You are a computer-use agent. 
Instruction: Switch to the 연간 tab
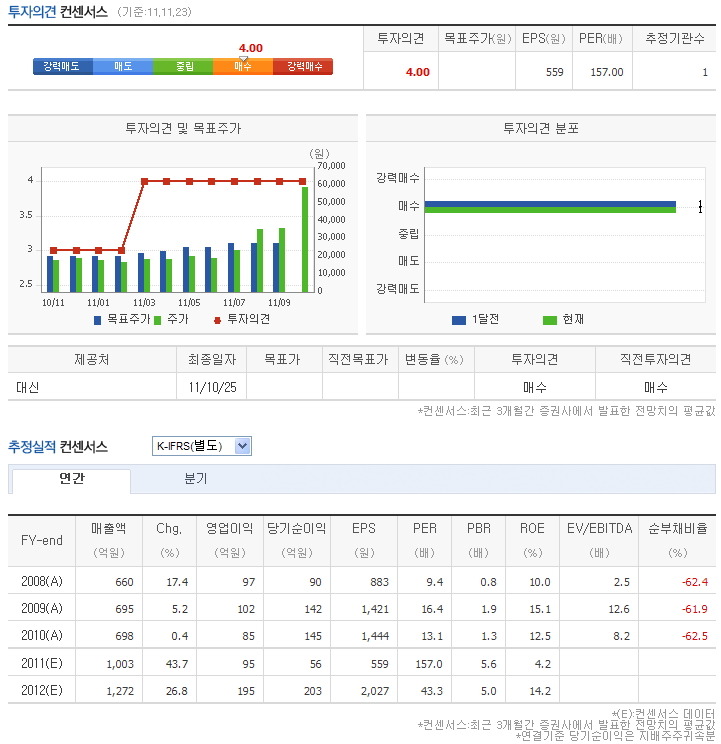click(x=71, y=479)
